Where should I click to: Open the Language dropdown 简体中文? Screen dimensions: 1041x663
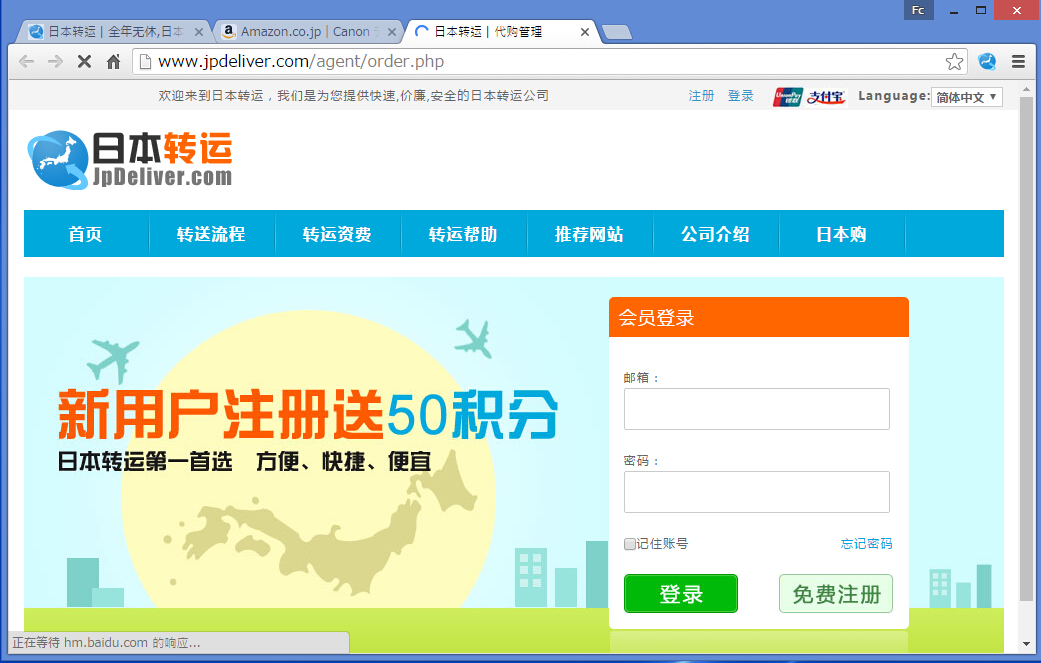point(966,97)
